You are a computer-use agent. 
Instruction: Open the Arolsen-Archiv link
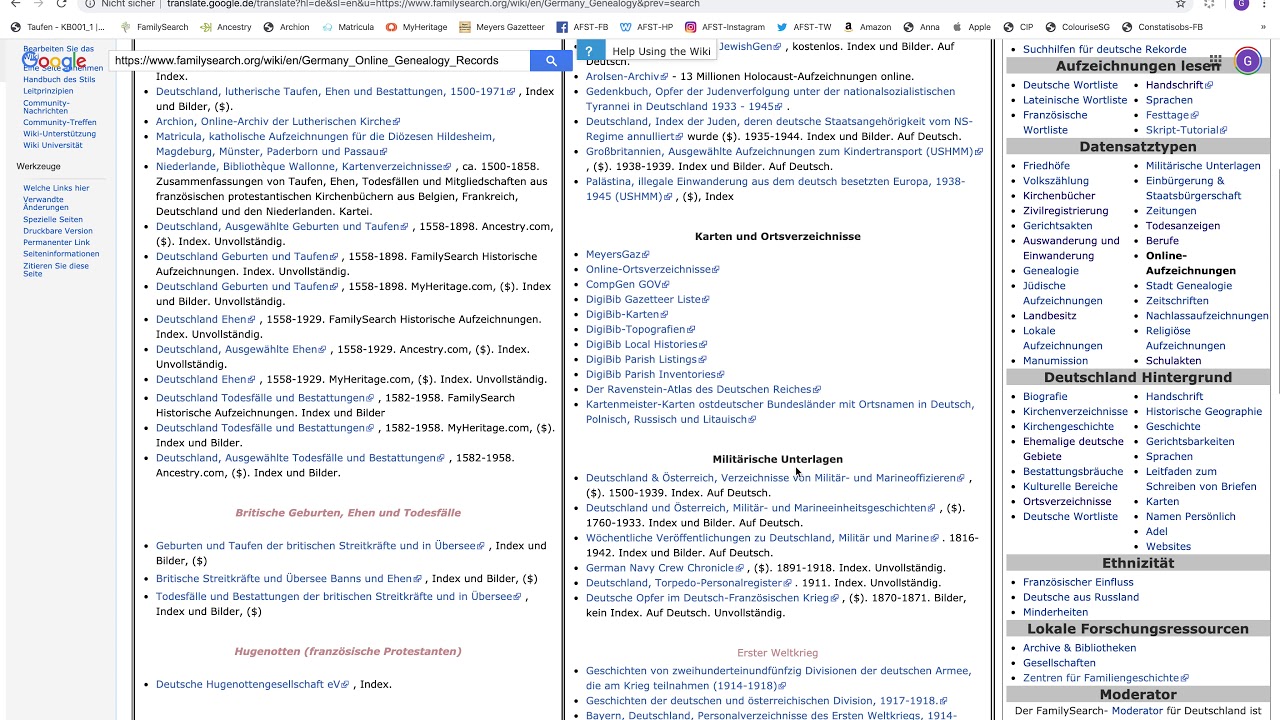point(627,76)
